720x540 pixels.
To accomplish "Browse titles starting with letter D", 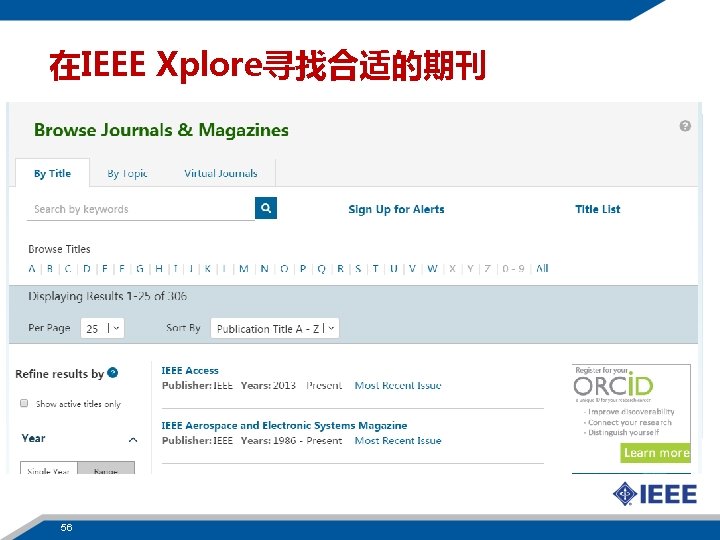I will (86, 269).
